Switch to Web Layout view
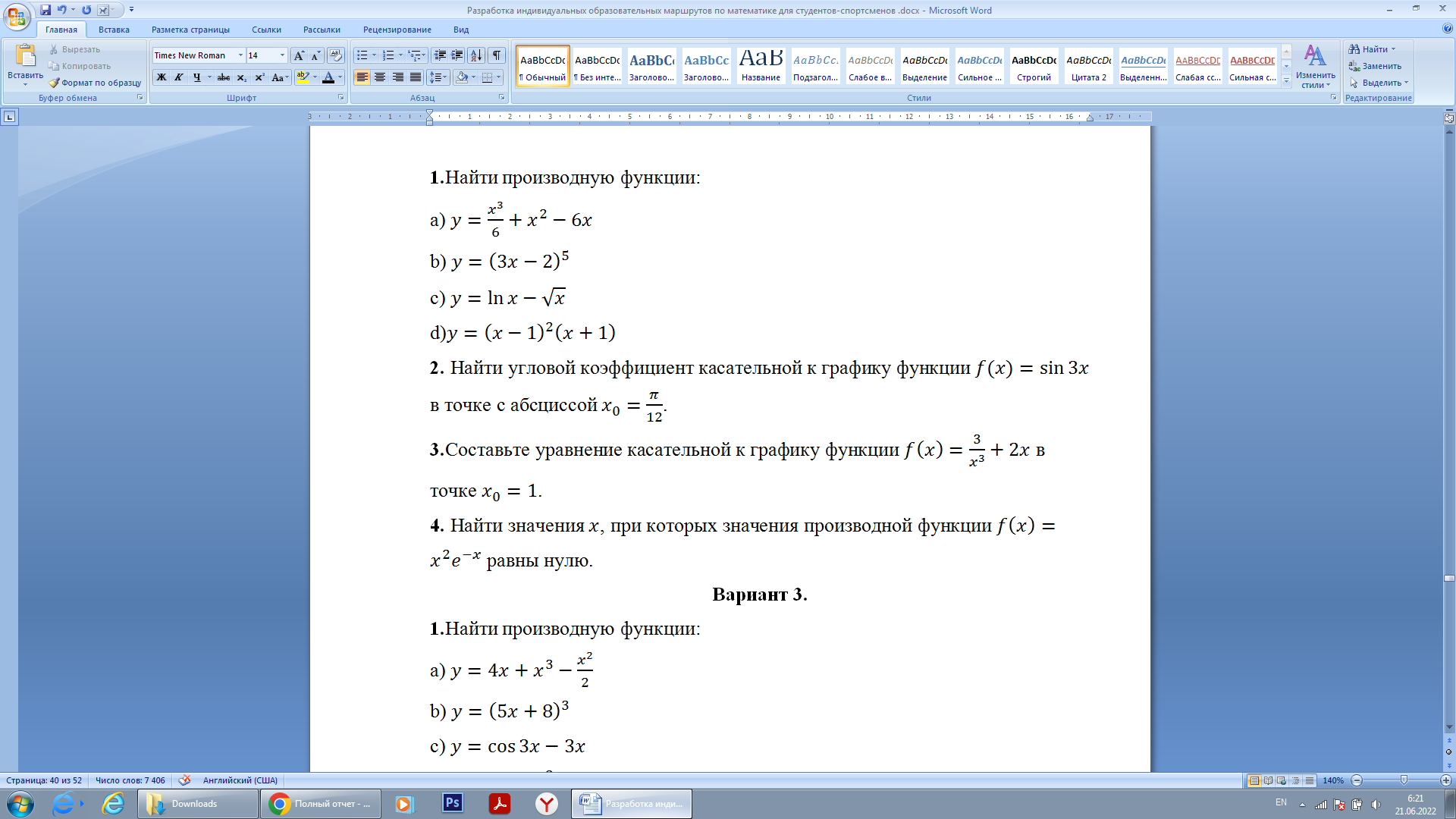Viewport: 1456px width, 819px height. (1282, 780)
